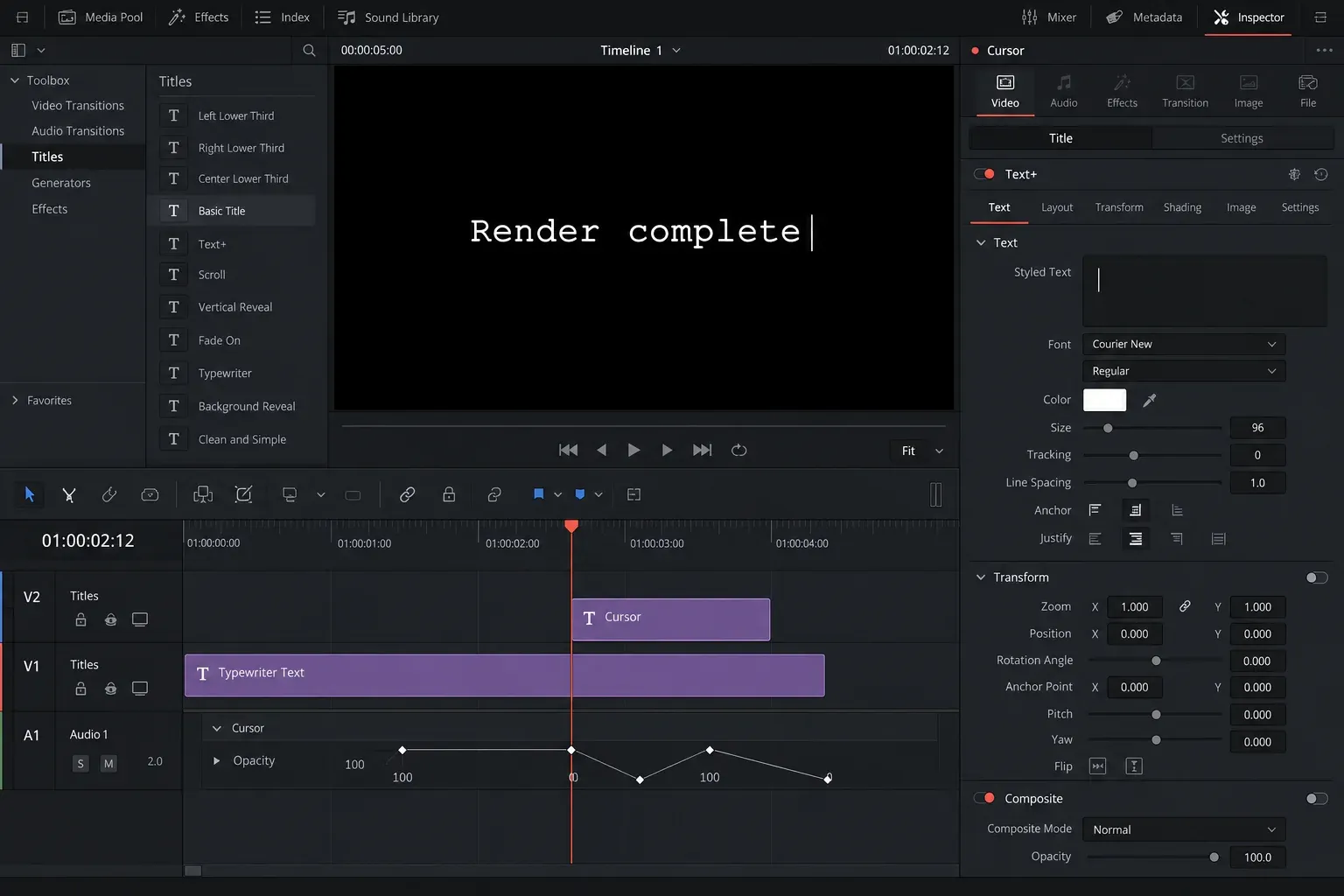Open the Media Pool panel
Viewport: 1344px width, 896px height.
[x=101, y=17]
